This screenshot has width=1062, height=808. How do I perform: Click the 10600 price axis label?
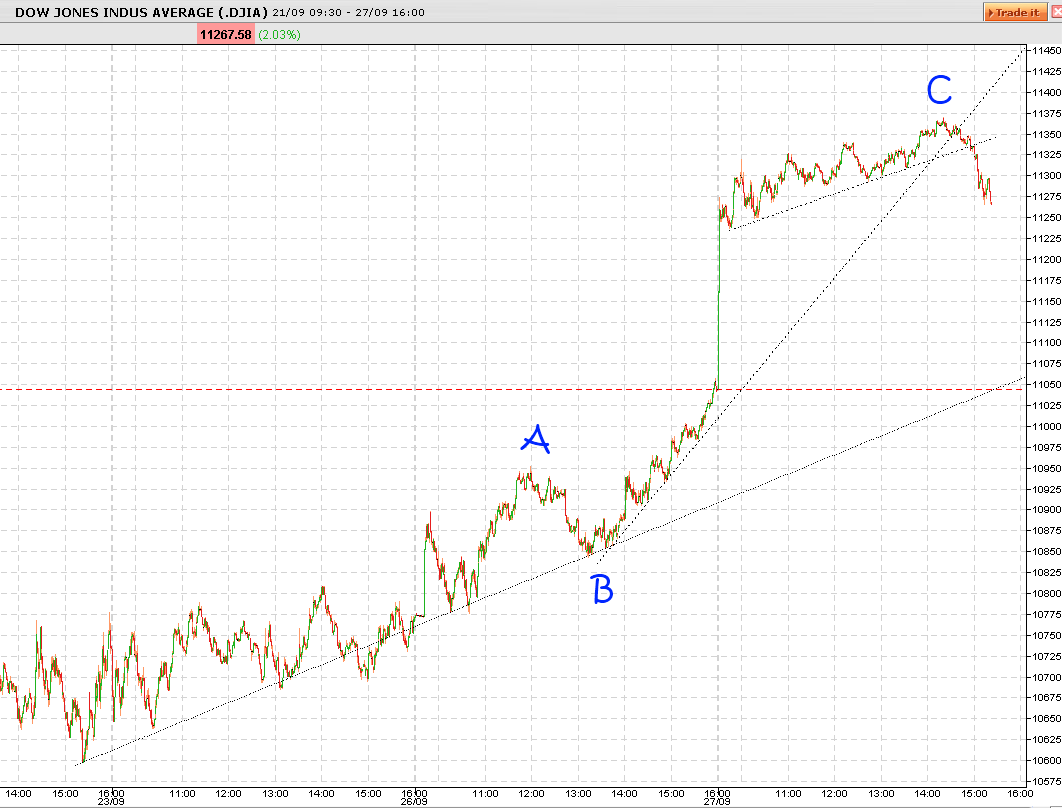pyautogui.click(x=1046, y=760)
